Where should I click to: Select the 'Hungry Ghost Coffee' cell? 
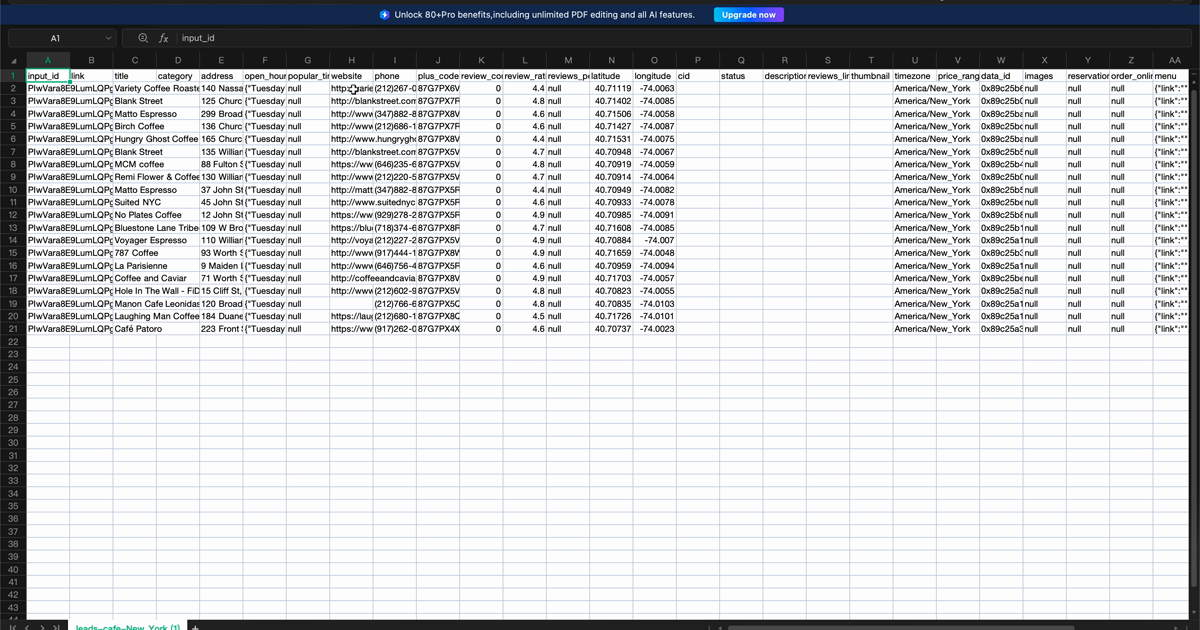point(157,139)
